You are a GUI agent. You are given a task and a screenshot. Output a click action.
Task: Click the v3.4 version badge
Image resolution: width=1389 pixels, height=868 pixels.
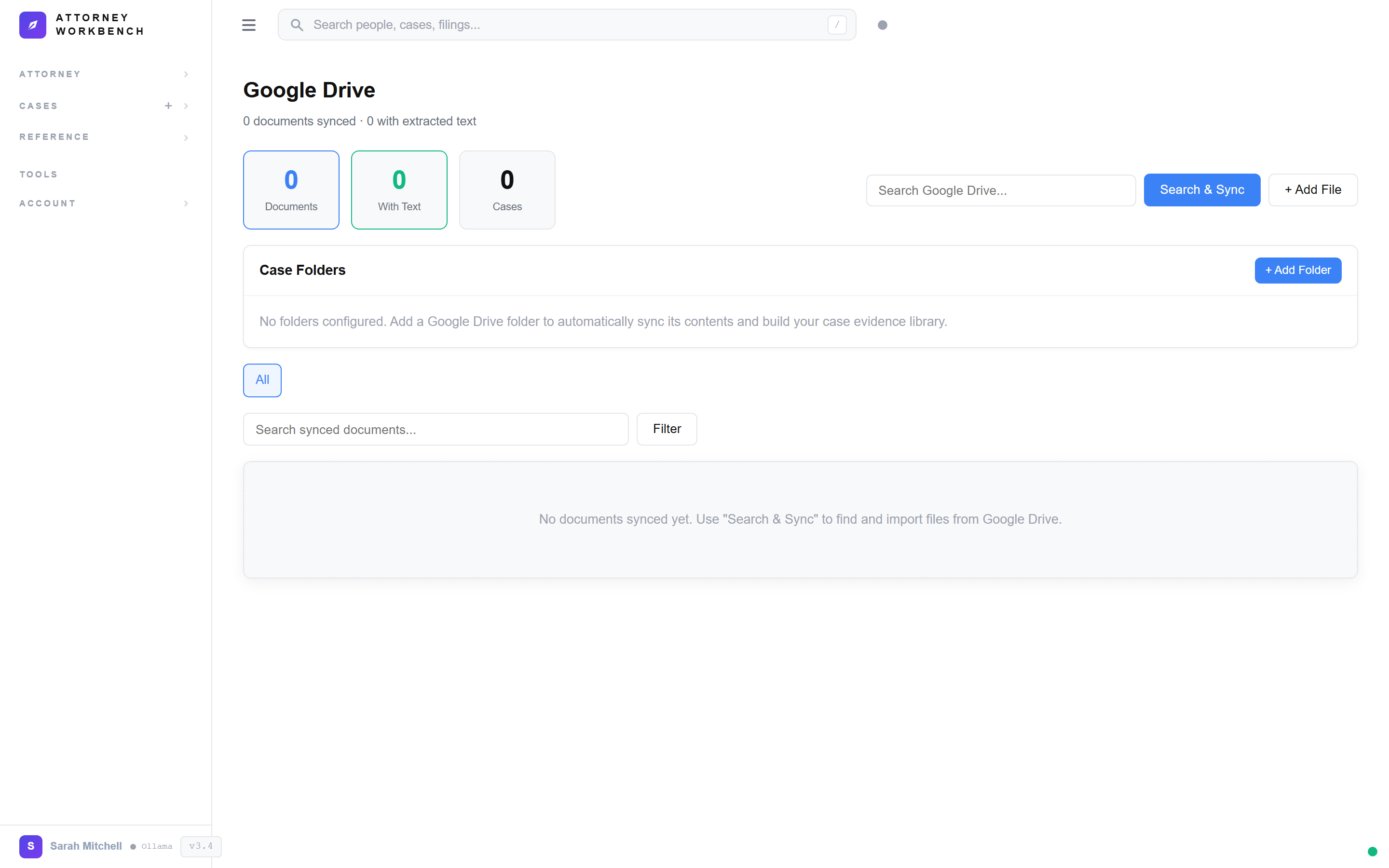(200, 846)
